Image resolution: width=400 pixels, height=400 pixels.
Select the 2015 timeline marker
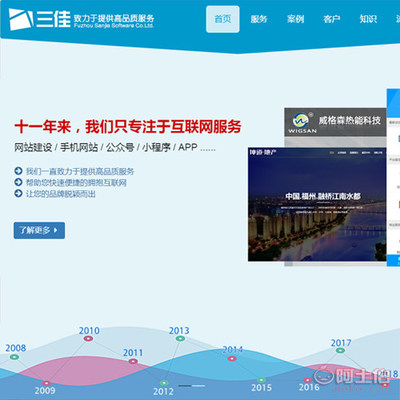tap(261, 380)
